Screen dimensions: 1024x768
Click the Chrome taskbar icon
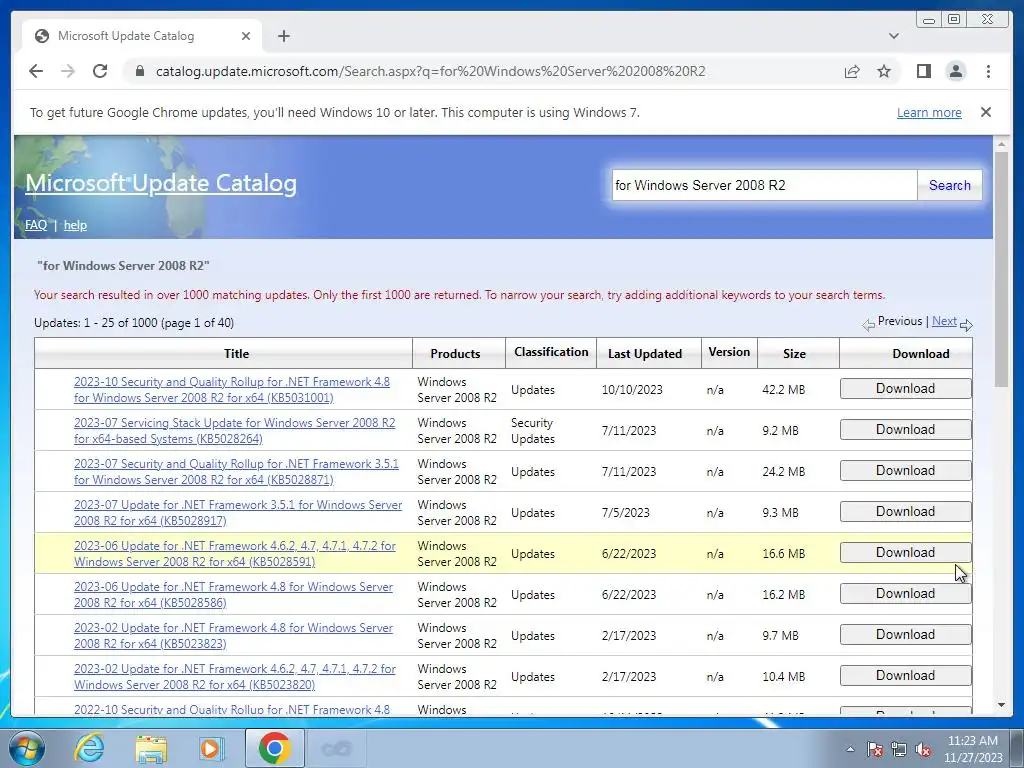point(274,748)
